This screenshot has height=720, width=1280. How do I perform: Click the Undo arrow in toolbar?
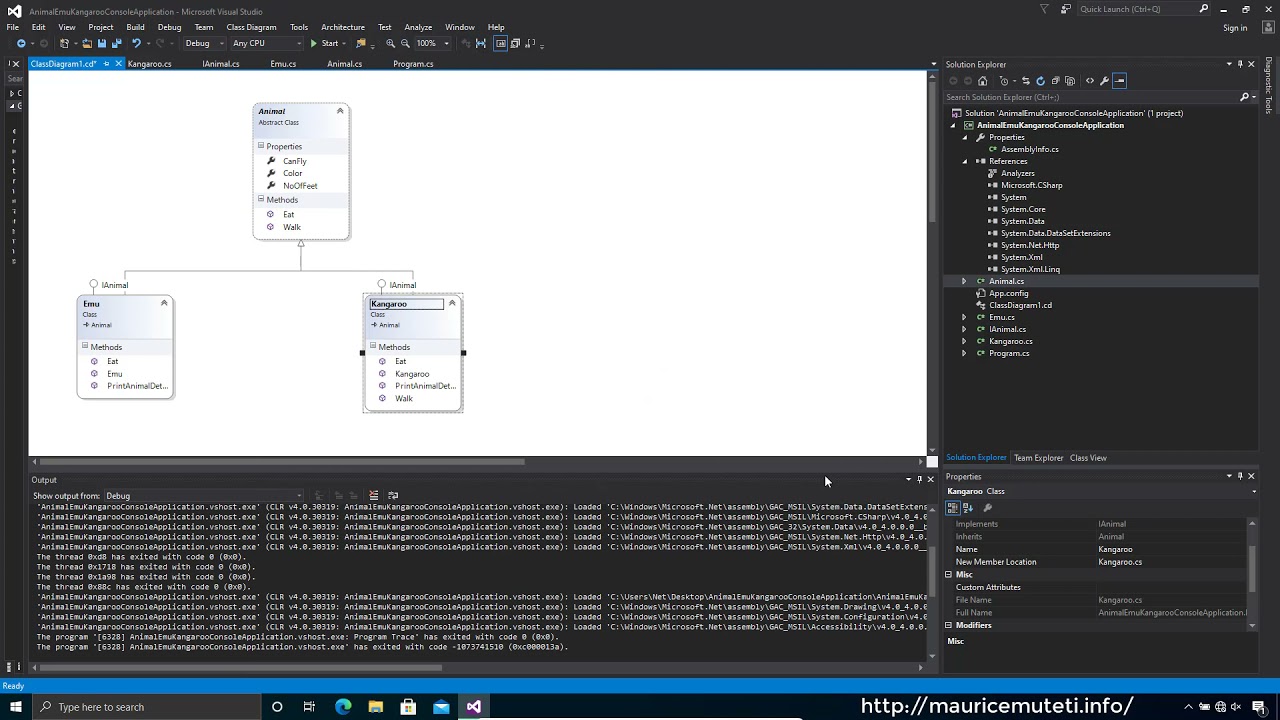pyautogui.click(x=136, y=43)
